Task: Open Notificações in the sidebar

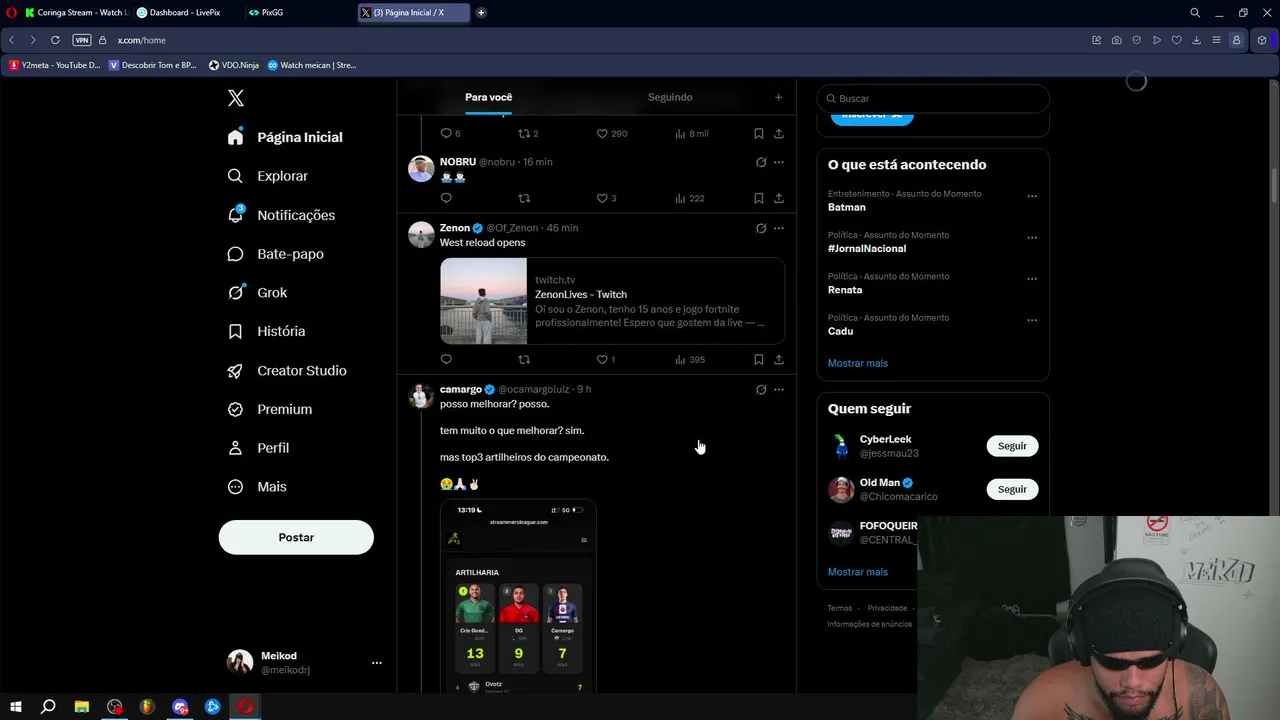Action: tap(281, 215)
